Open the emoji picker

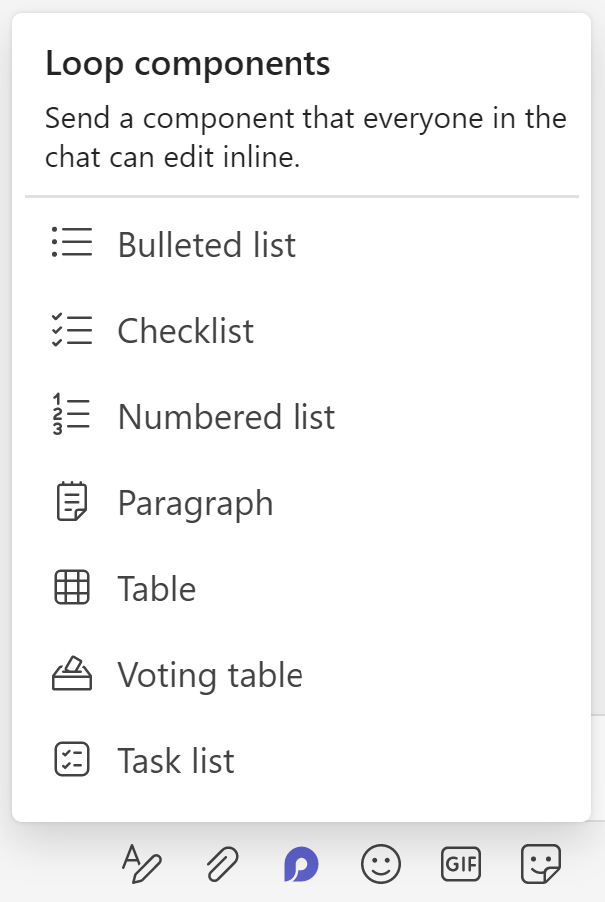pyautogui.click(x=381, y=863)
